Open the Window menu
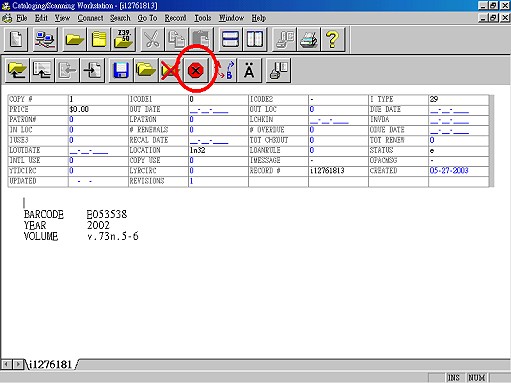Screen dimensions: 511x383 [231, 18]
